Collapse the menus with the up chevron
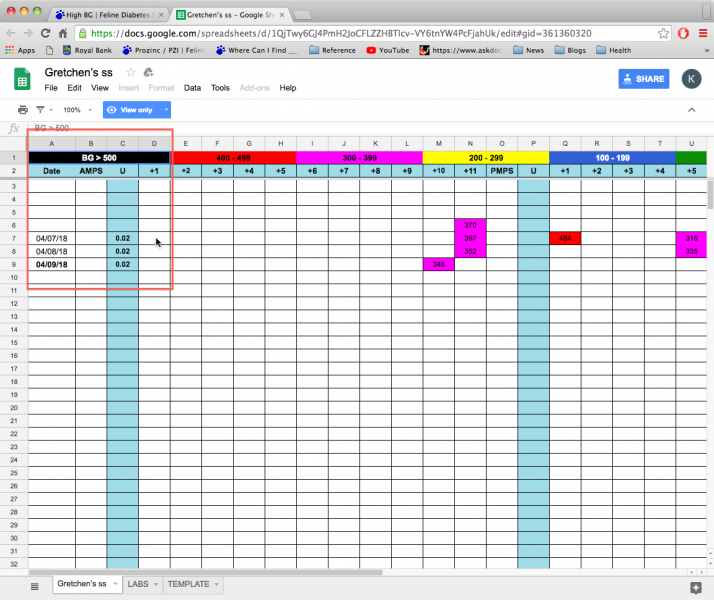Image resolution: width=714 pixels, height=600 pixels. point(691,110)
